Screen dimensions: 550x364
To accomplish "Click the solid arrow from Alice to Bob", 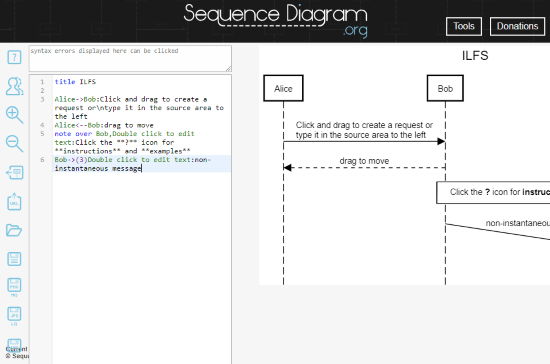I will [x=364, y=142].
